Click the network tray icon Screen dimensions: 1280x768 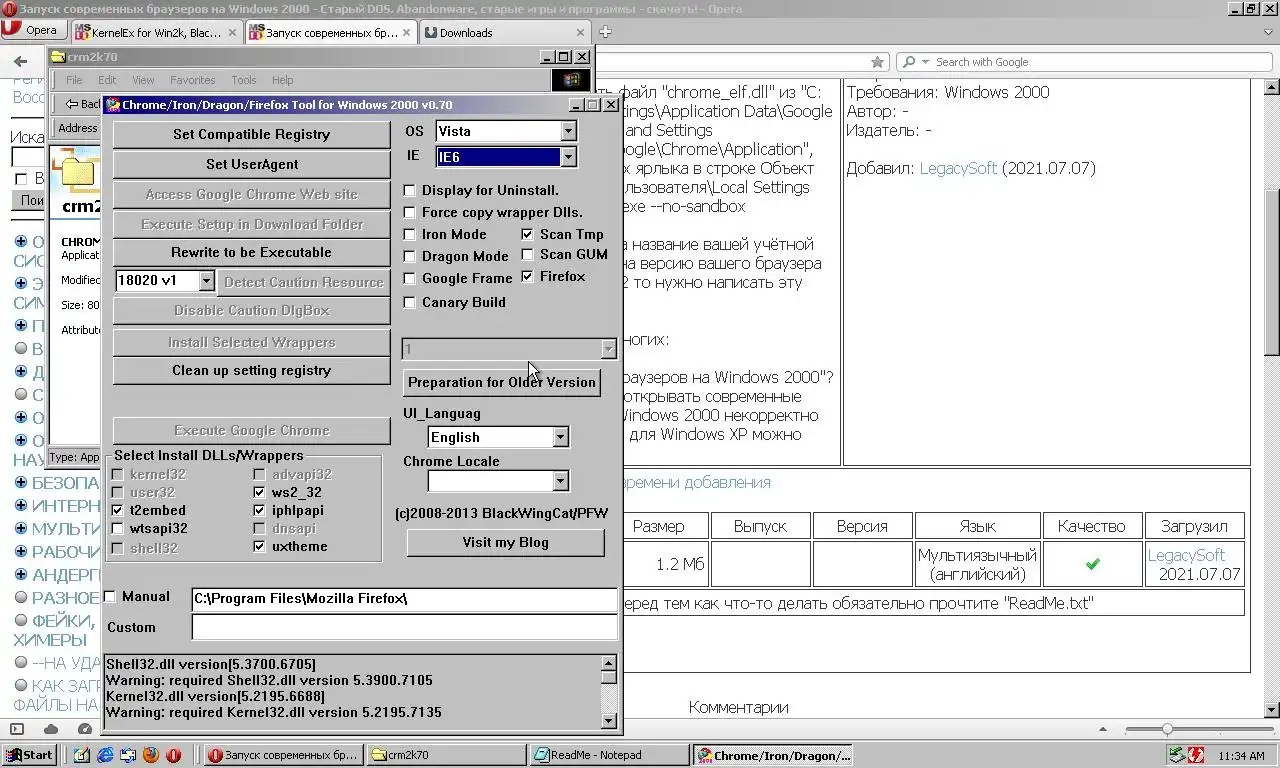point(1177,755)
